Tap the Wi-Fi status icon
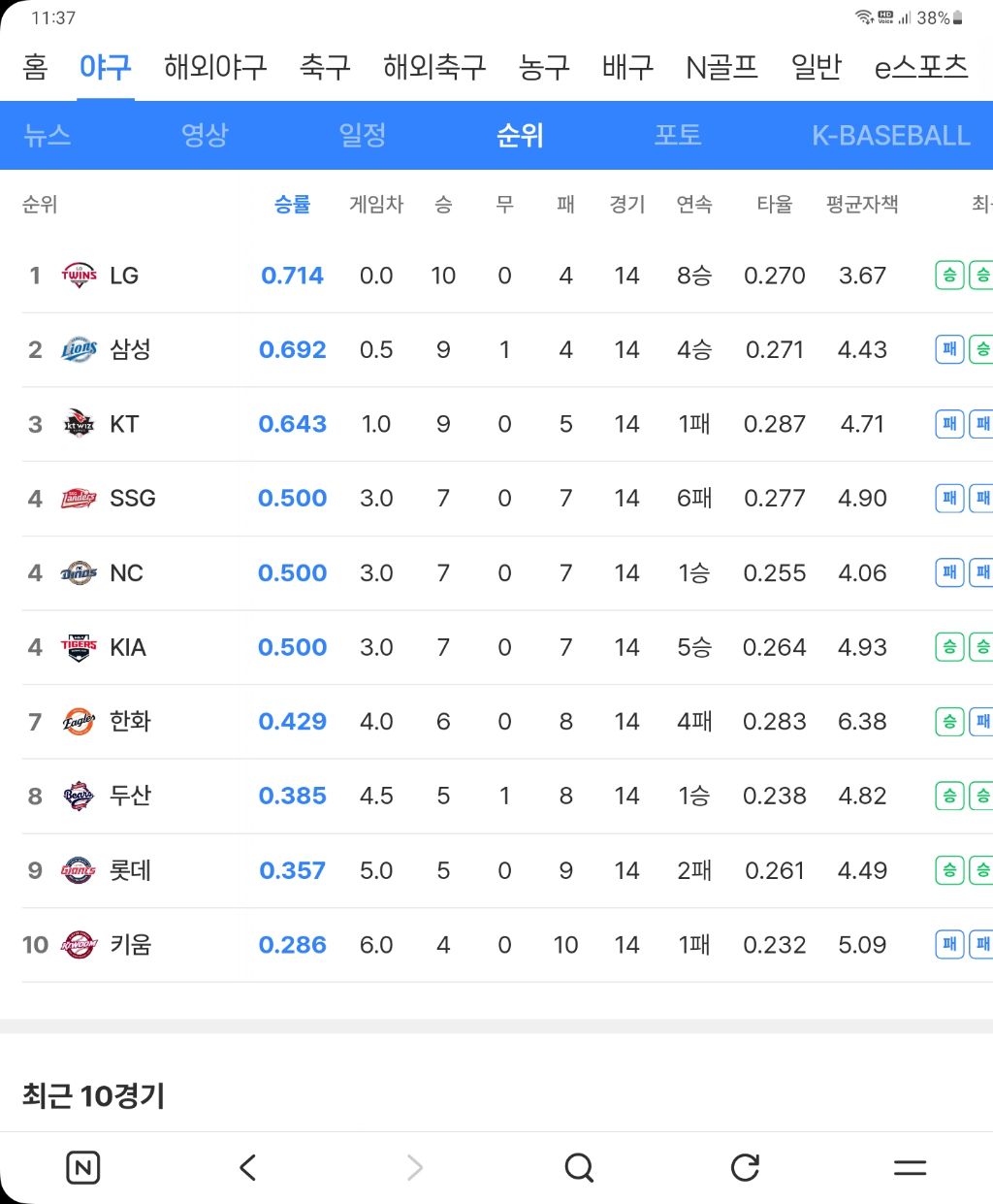This screenshot has height=1204, width=993. click(x=864, y=17)
